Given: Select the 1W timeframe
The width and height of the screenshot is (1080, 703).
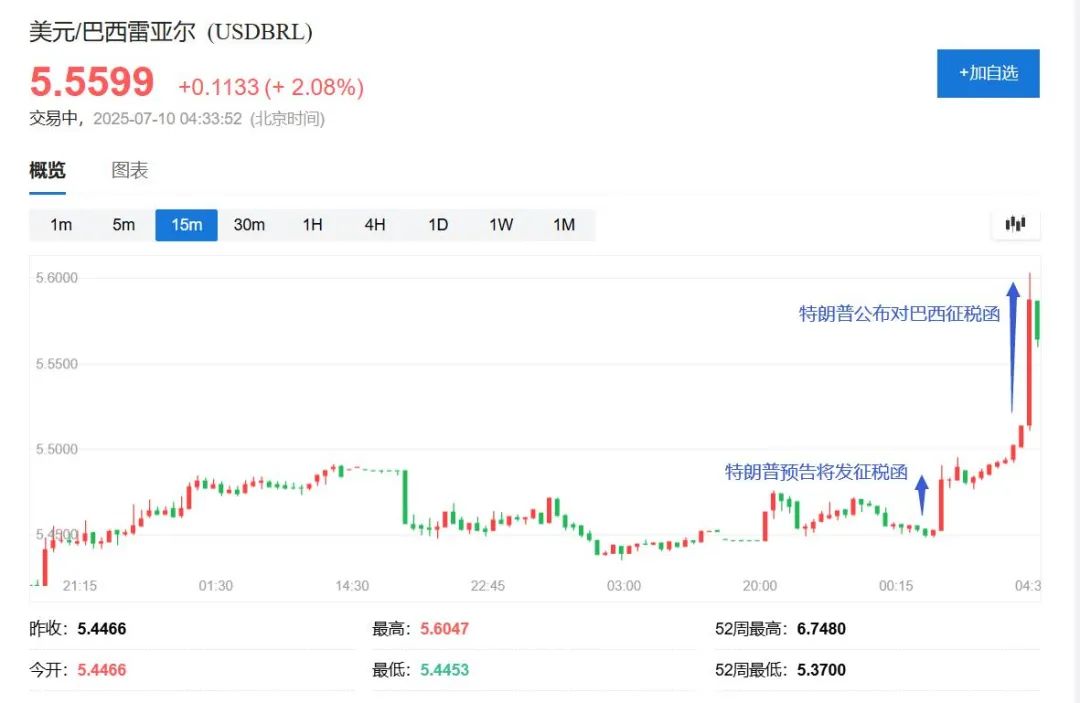Looking at the screenshot, I should coord(501,225).
